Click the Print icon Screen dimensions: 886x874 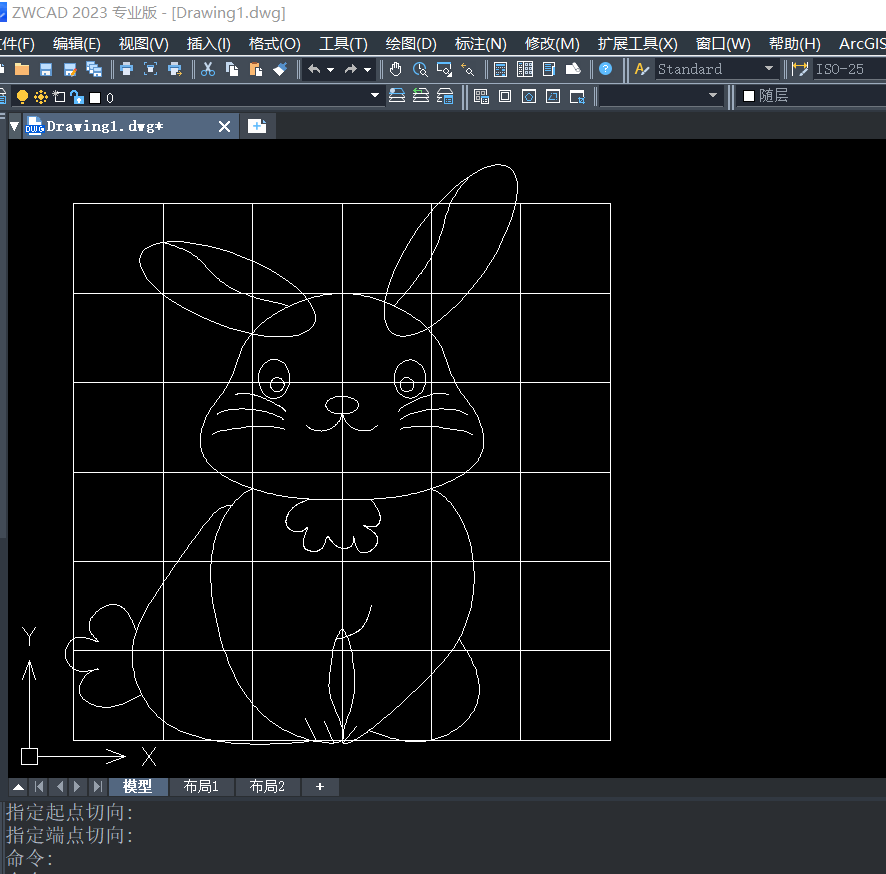coord(127,69)
